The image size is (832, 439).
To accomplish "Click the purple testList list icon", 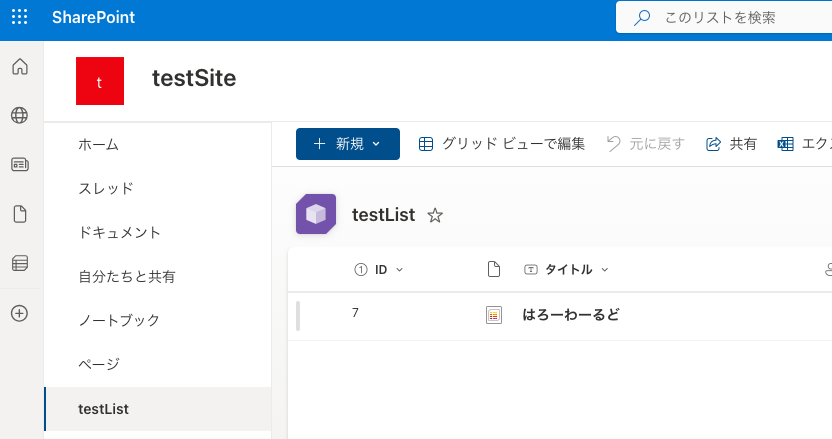I will click(316, 214).
